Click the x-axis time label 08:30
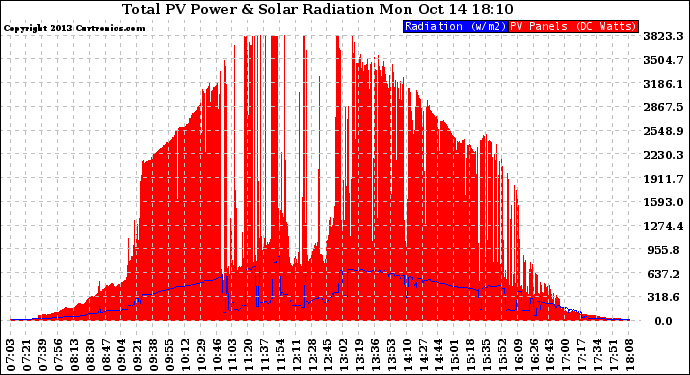Image resolution: width=690 pixels, height=375 pixels. (x=90, y=355)
